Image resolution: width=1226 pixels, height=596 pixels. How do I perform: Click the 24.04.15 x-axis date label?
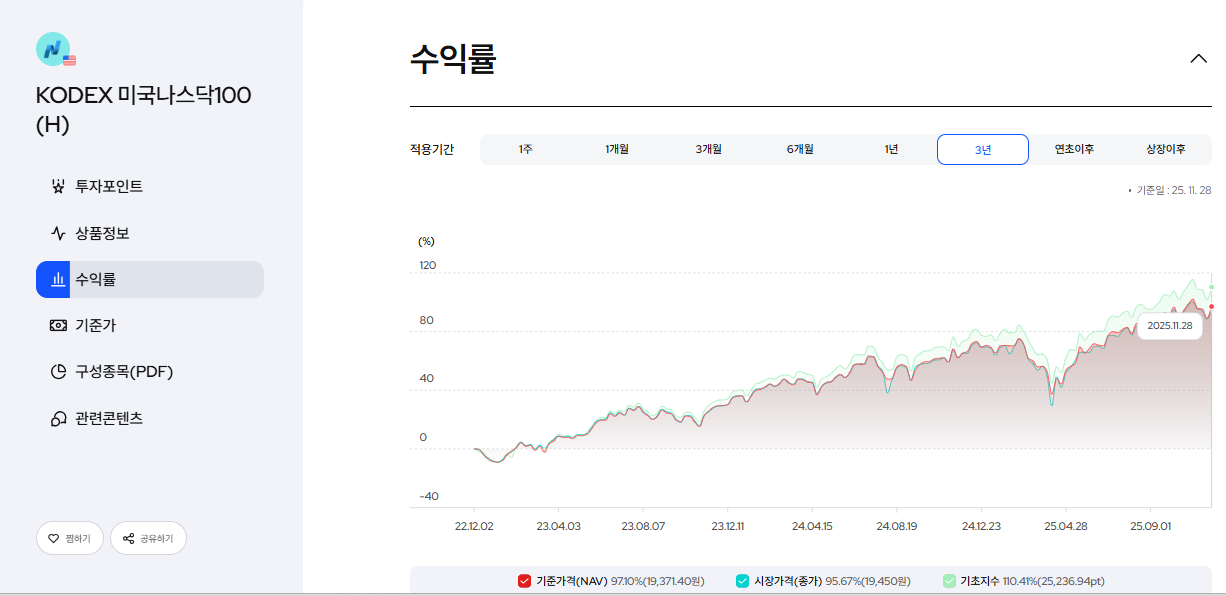812,524
